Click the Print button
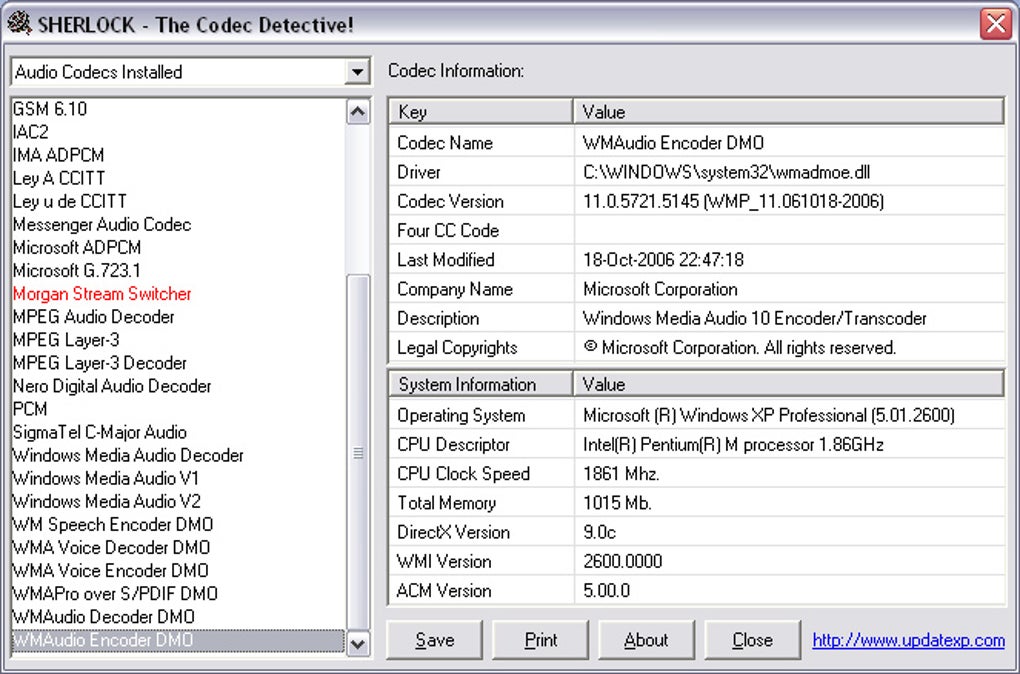 click(x=541, y=640)
